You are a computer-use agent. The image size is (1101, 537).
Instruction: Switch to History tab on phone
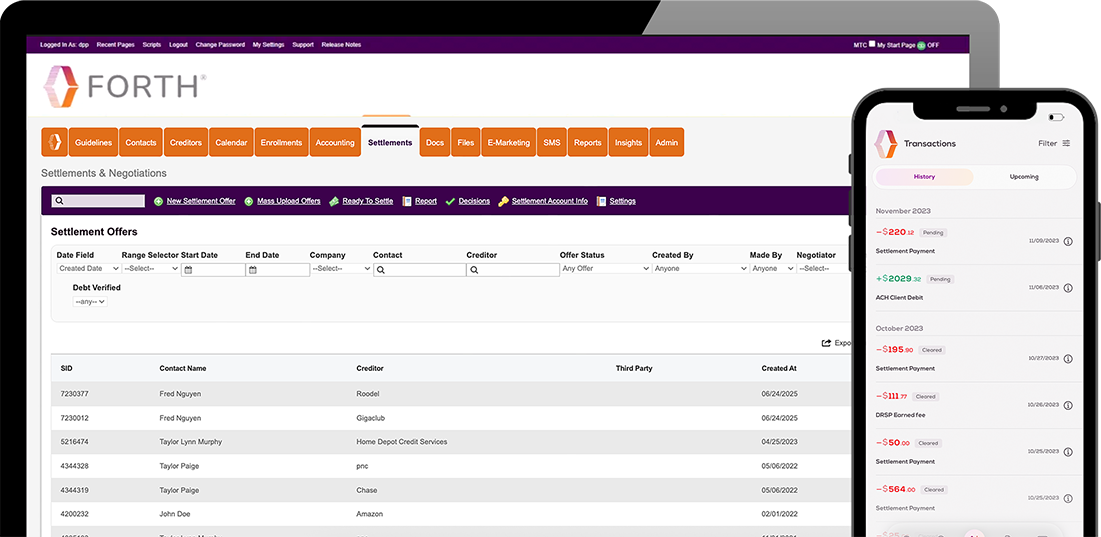point(924,177)
